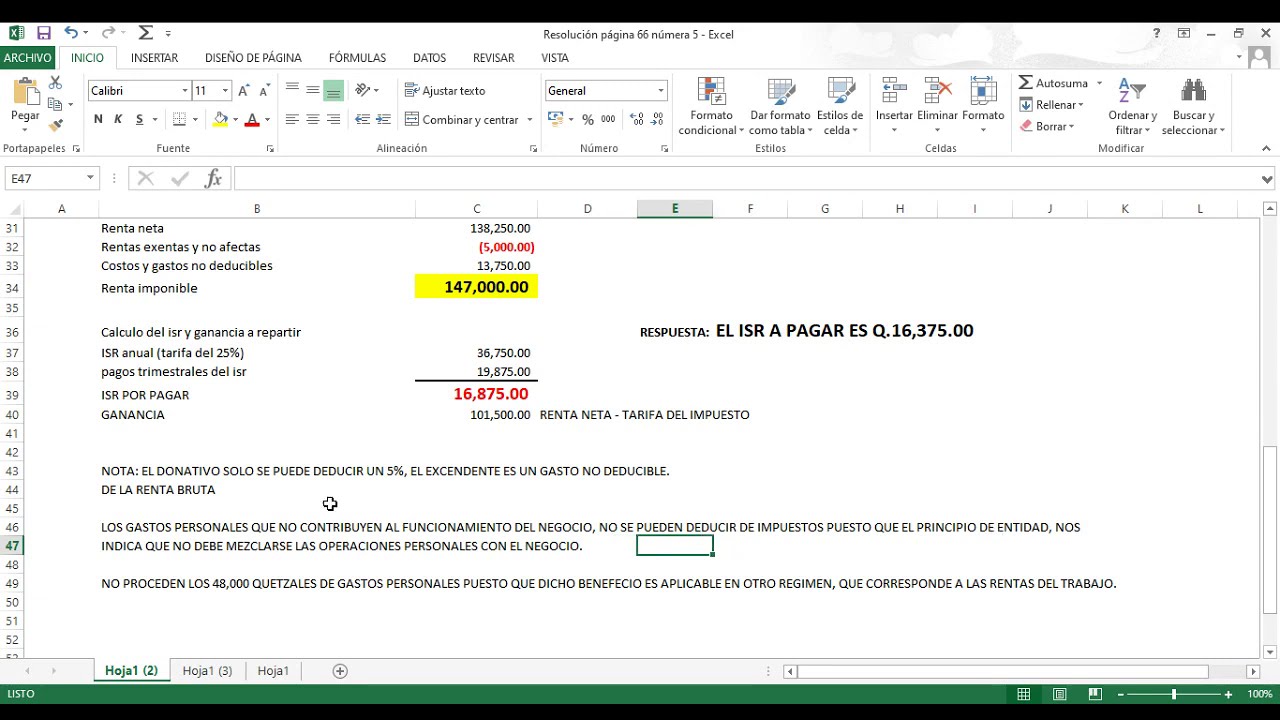This screenshot has height=720, width=1280.
Task: Open Estilos de celda dropdown
Action: 840,107
